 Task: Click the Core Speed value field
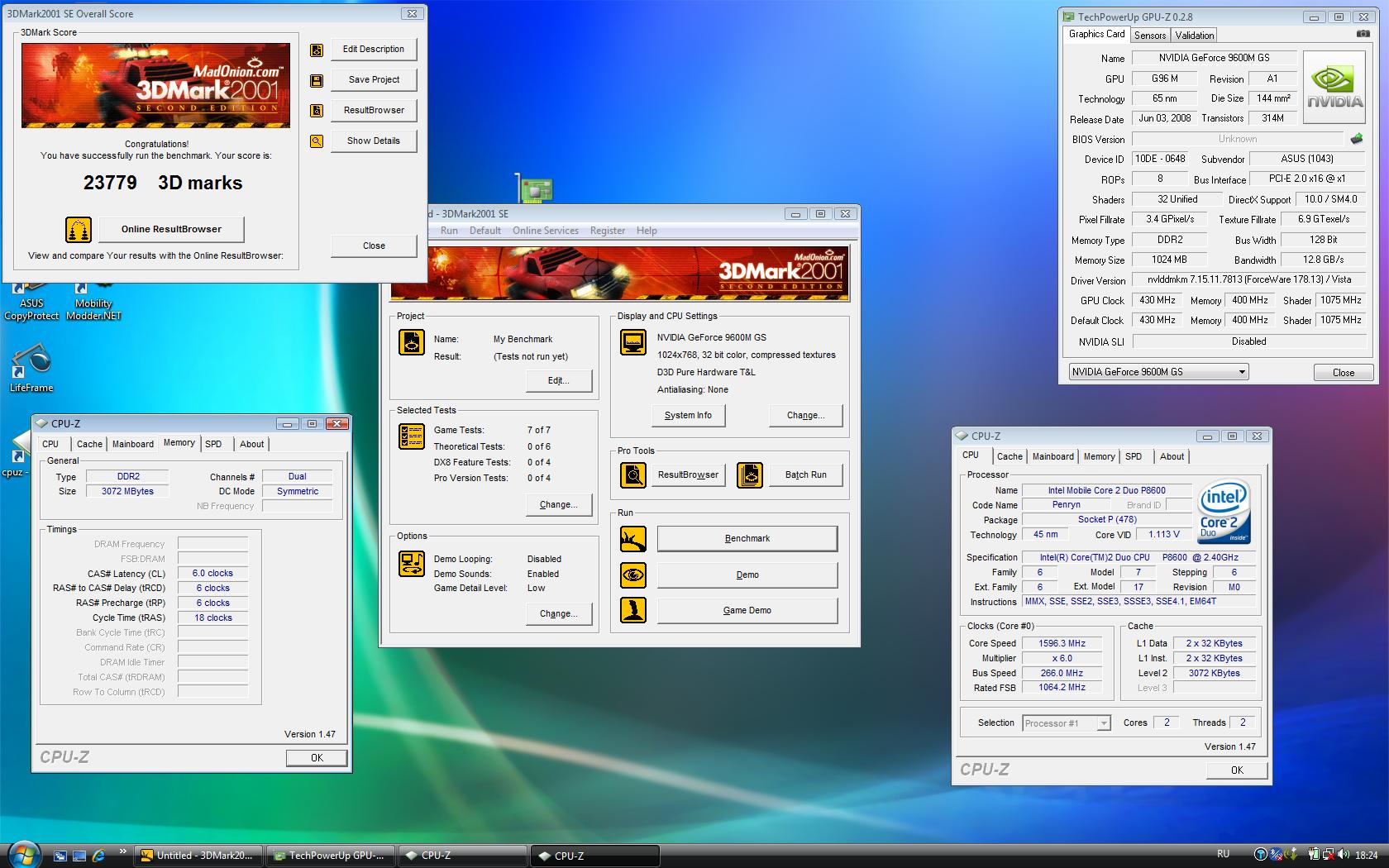click(1062, 644)
